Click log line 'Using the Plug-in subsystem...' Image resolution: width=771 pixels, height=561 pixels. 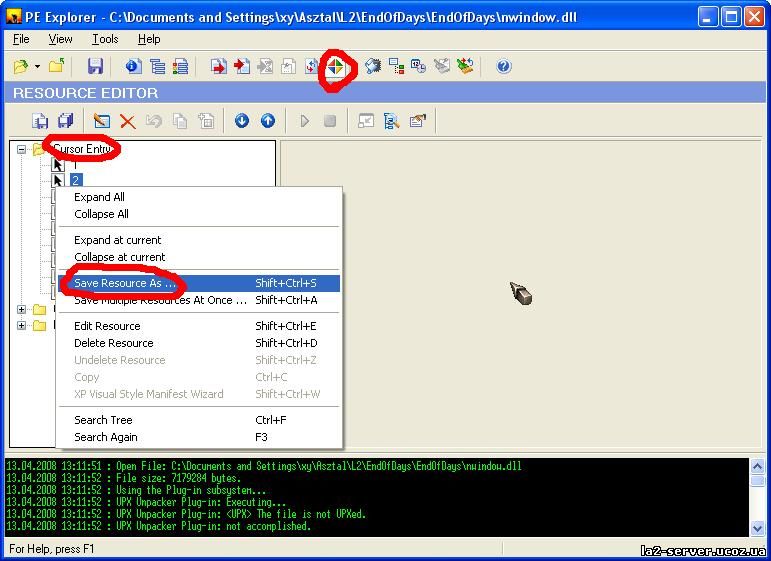coord(191,490)
